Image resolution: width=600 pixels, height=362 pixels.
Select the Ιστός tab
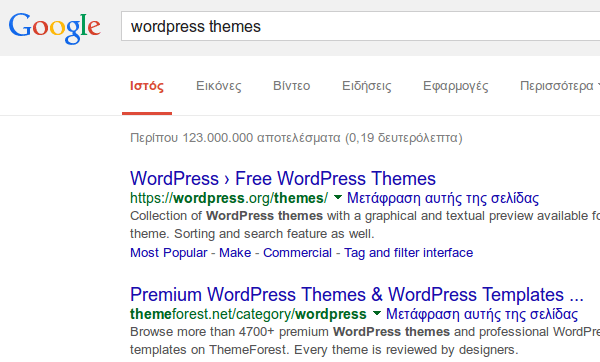tap(147, 86)
